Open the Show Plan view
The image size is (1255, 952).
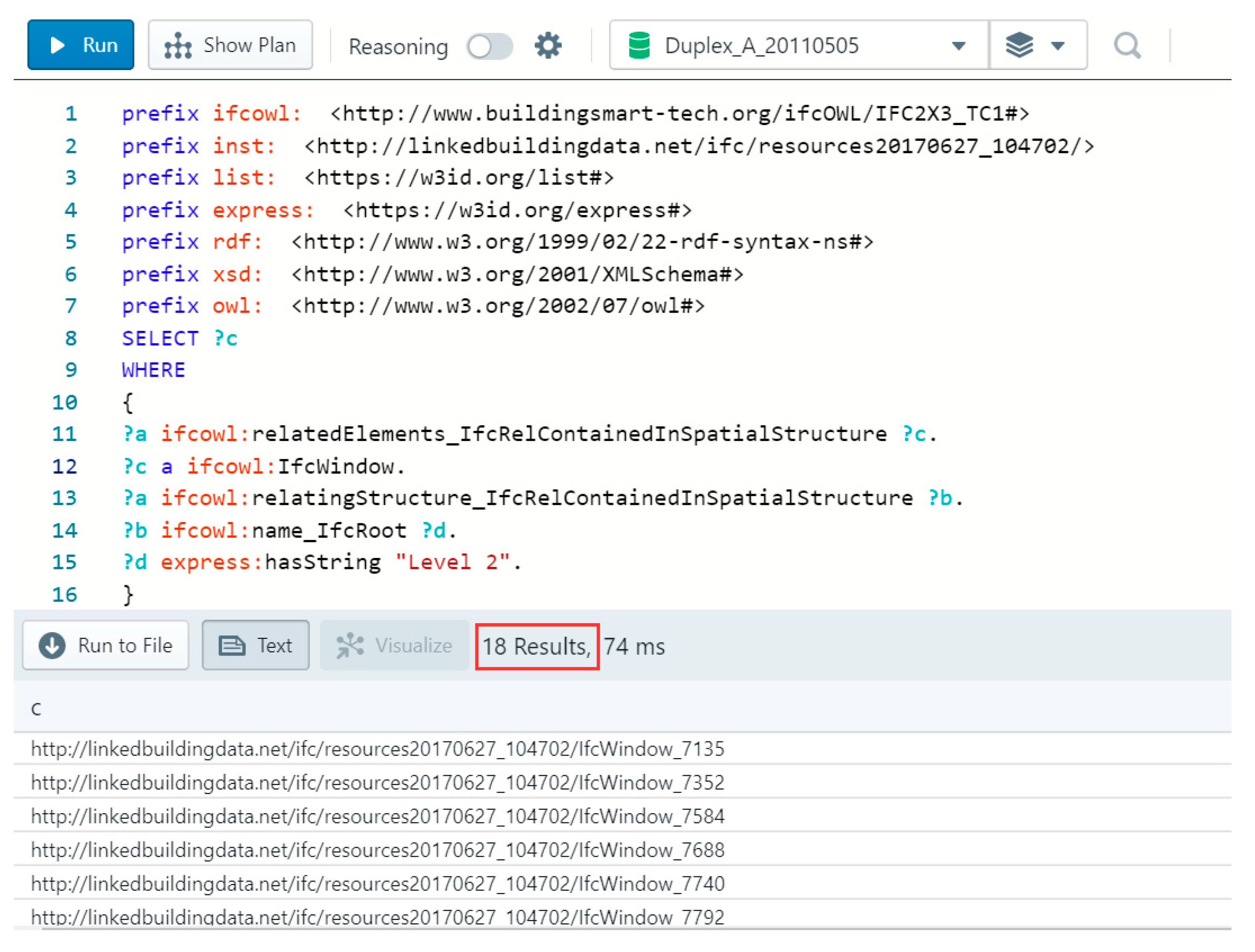[230, 45]
